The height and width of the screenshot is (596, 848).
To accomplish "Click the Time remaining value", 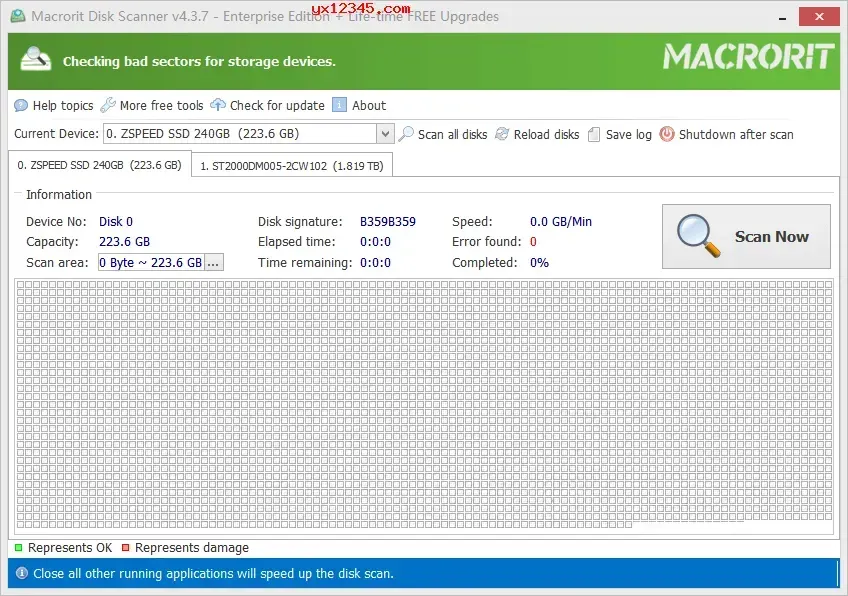I will [375, 263].
